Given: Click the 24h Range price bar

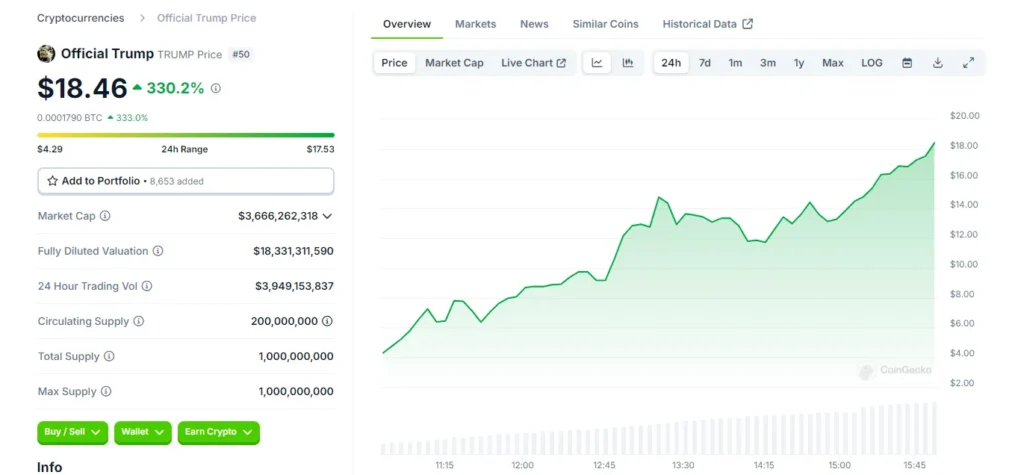Looking at the screenshot, I should point(185,135).
